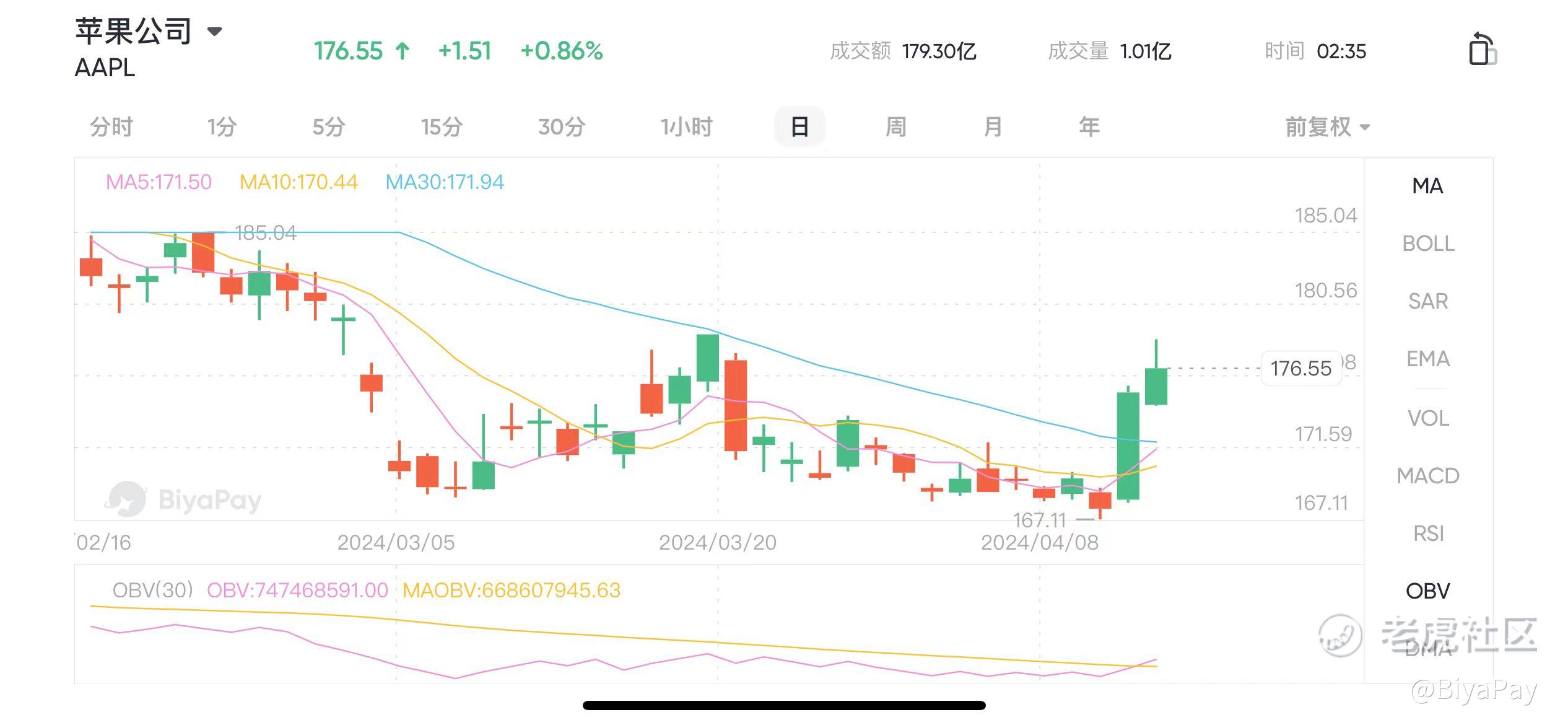This screenshot has width=1568, height=725.
Task: Enable the MA indicator
Action: 1428,186
